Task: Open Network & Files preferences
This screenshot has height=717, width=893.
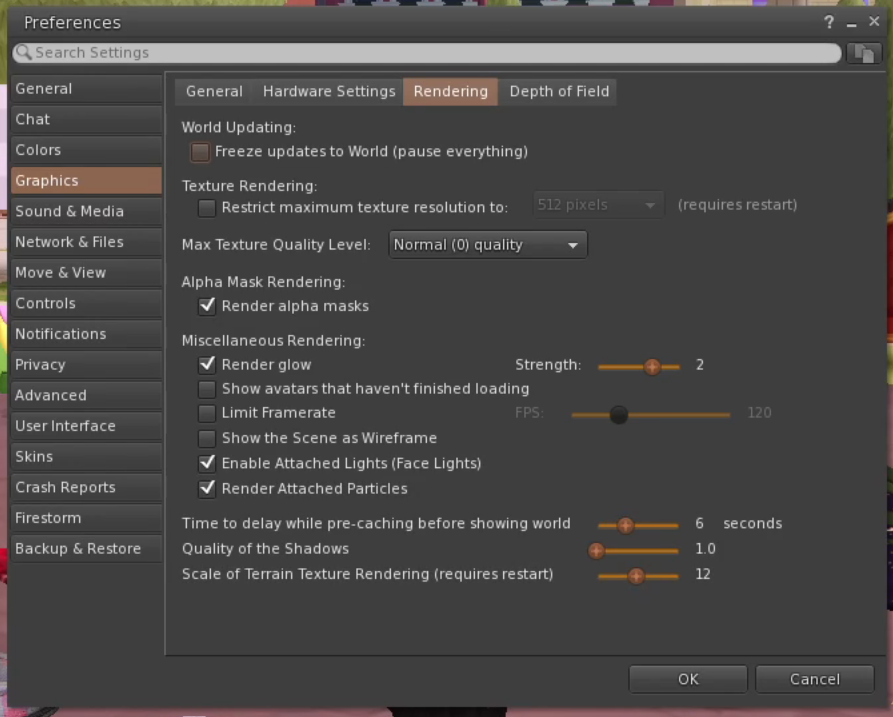Action: (86, 242)
